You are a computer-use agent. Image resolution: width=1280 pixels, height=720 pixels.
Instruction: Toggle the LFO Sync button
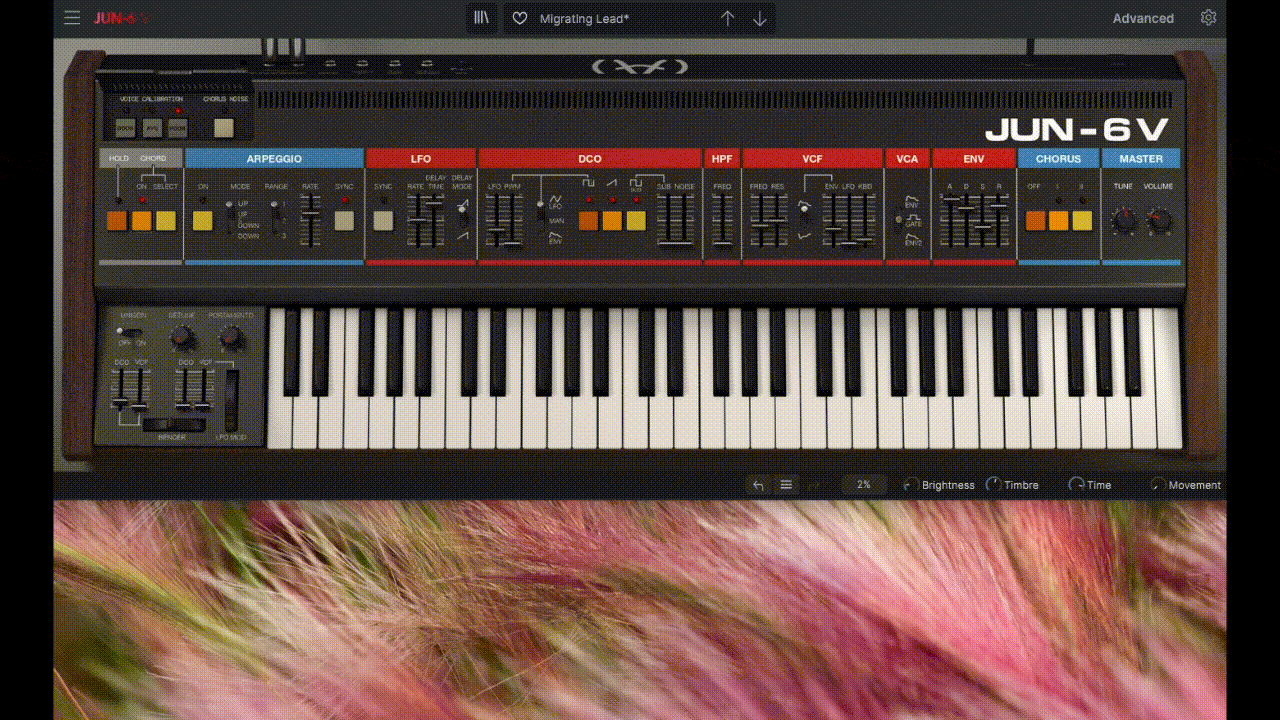click(383, 221)
